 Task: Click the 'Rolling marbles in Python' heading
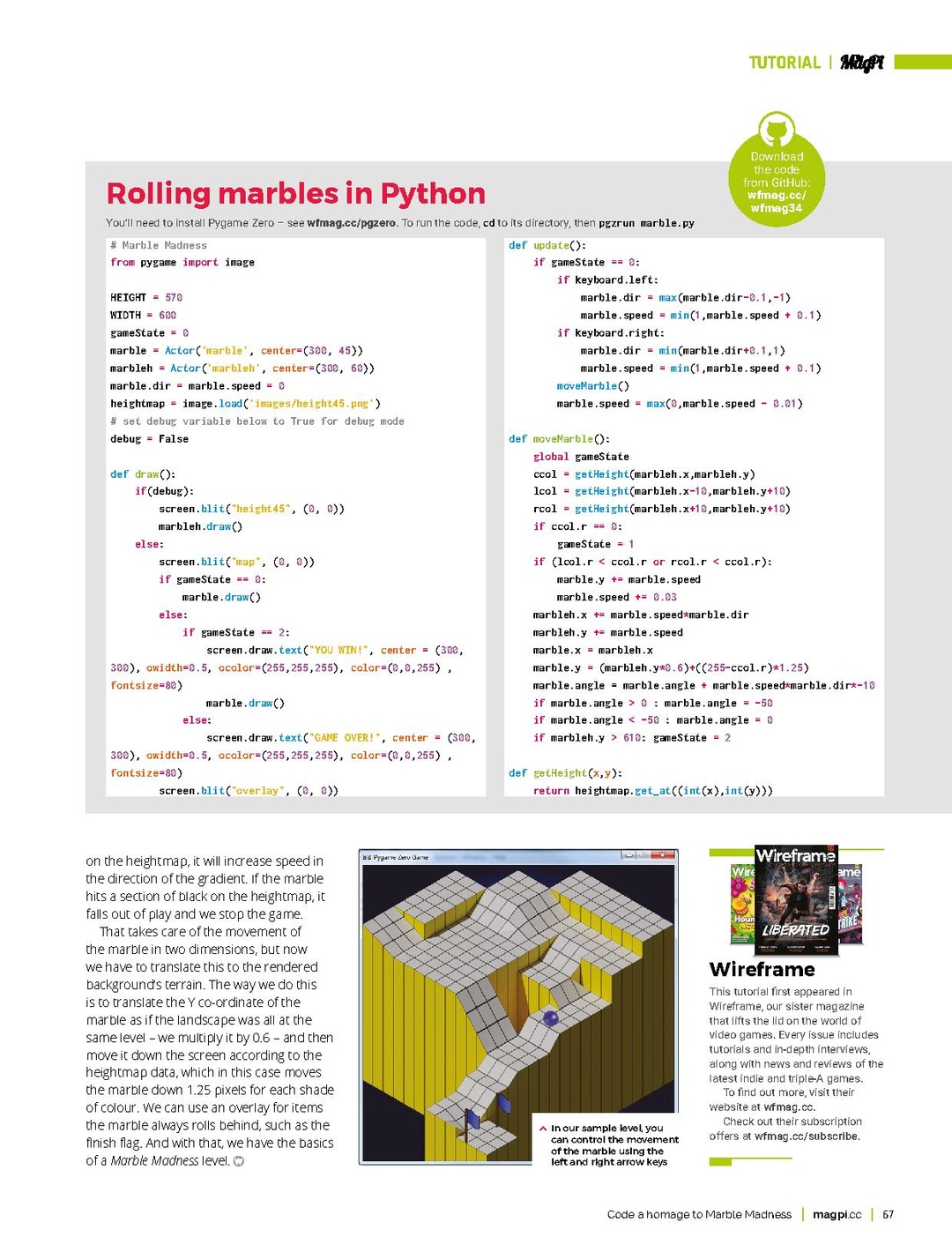295,193
